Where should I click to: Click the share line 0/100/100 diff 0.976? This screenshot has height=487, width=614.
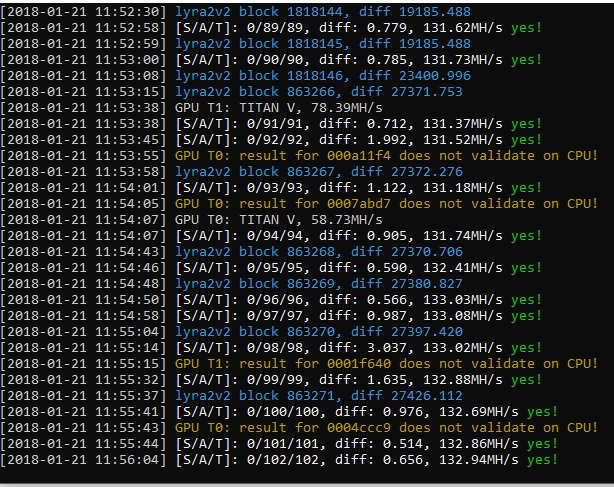[x=279, y=412]
